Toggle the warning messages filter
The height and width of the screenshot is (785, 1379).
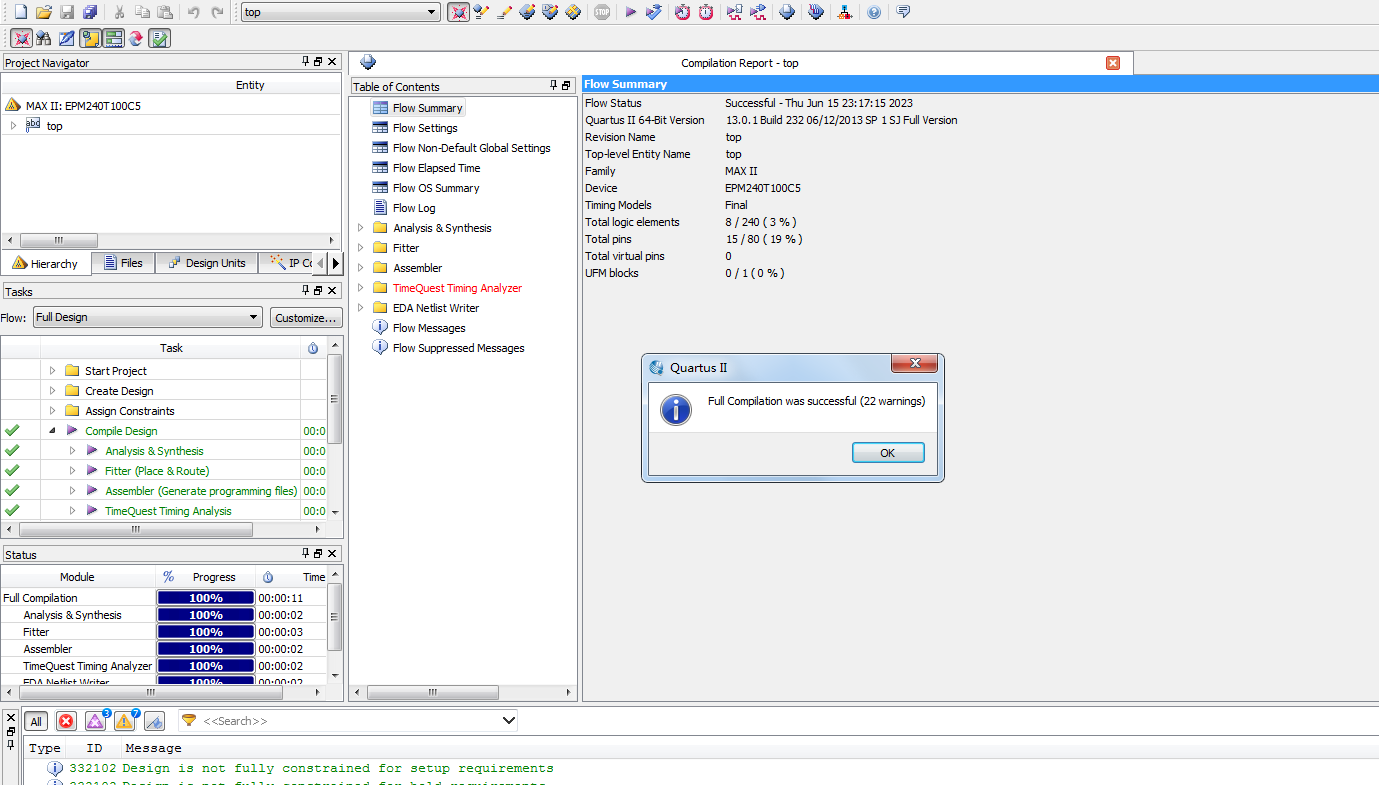(126, 721)
